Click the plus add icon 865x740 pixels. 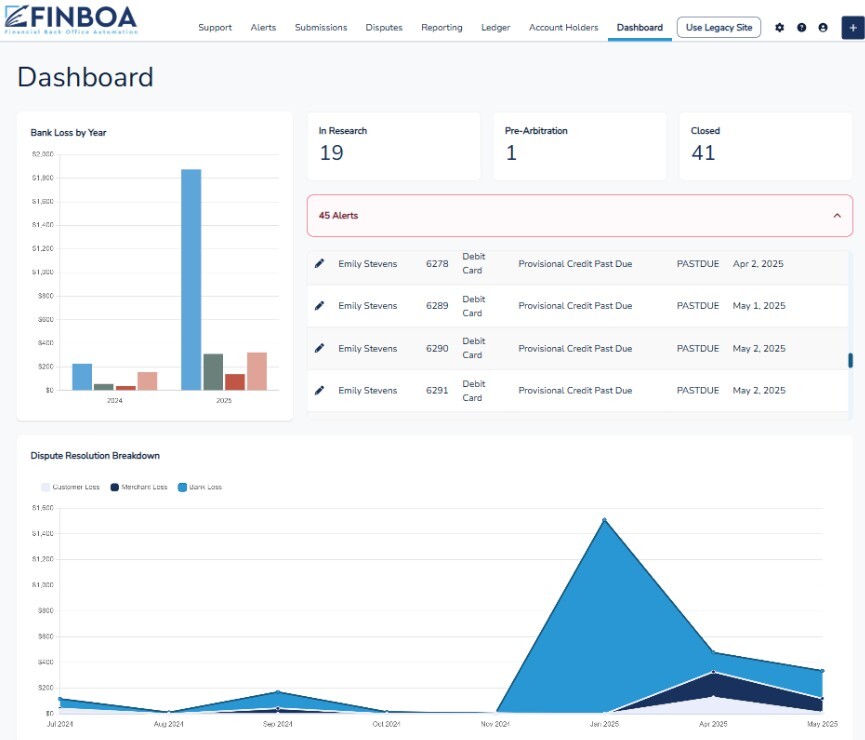(852, 28)
